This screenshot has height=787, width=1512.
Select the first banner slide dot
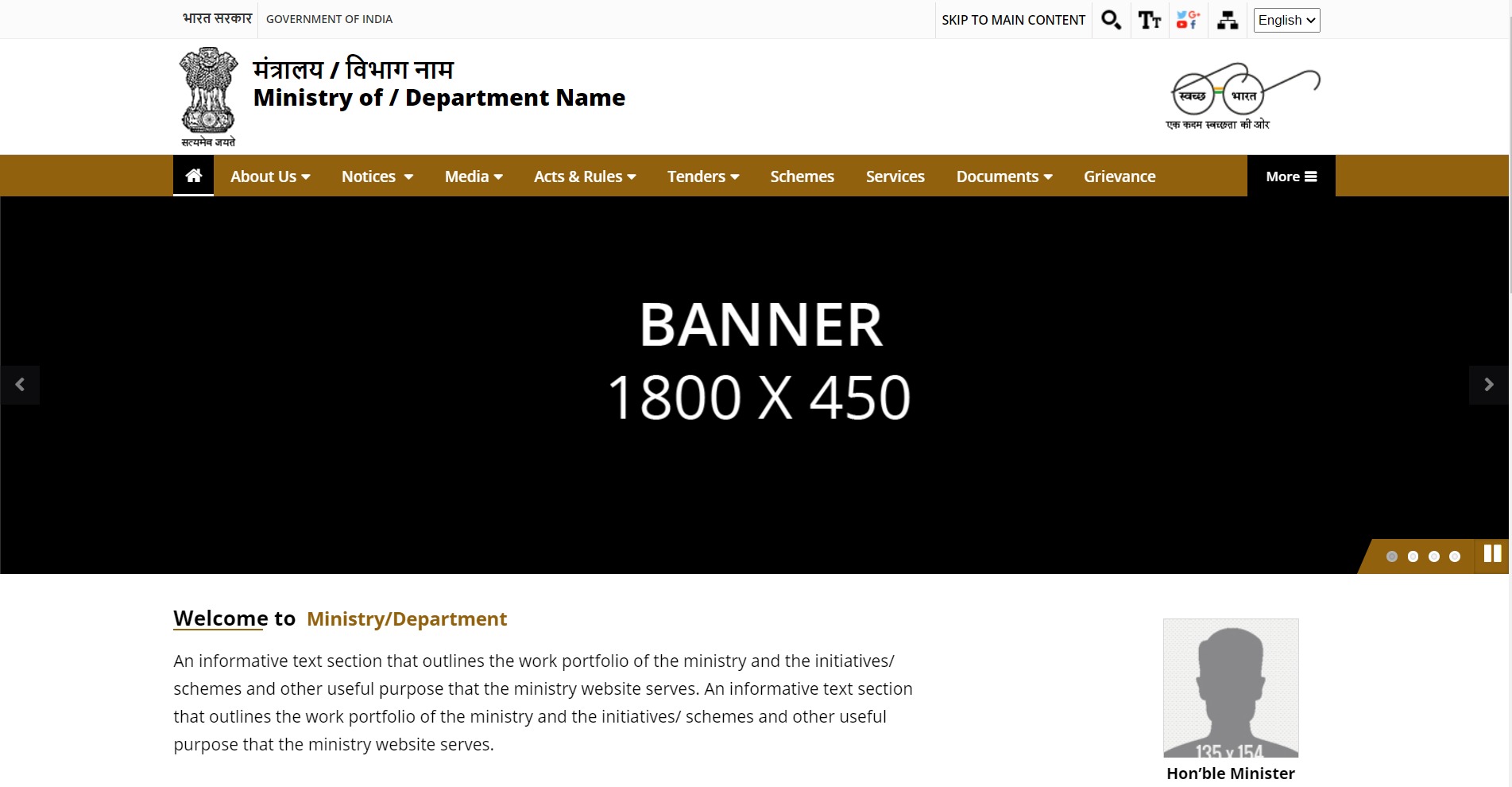pyautogui.click(x=1391, y=556)
